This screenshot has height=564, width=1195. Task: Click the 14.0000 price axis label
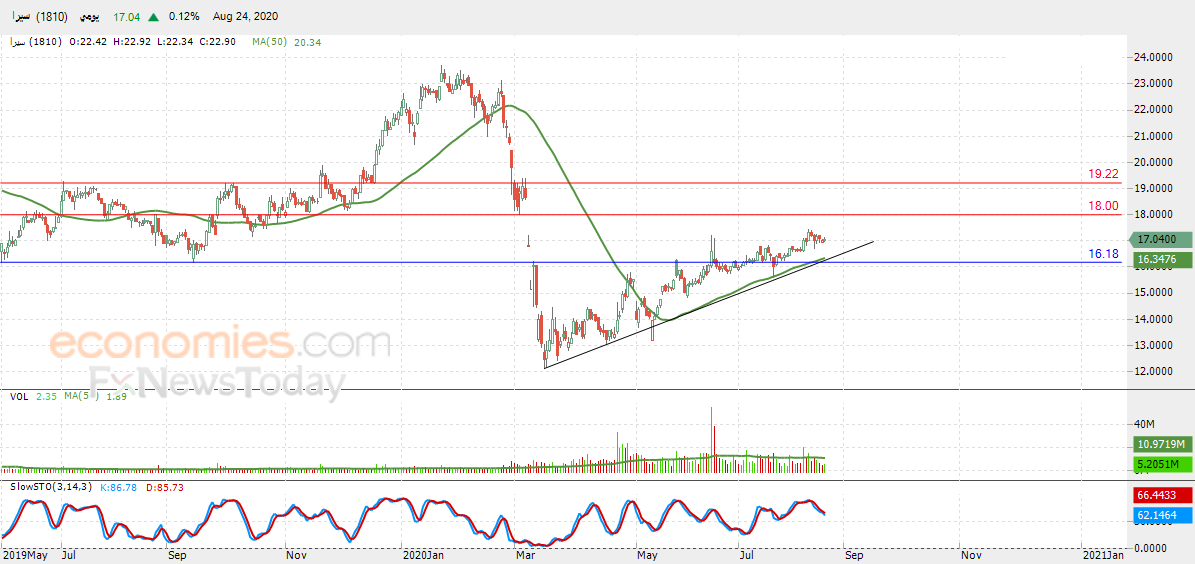tap(1152, 319)
